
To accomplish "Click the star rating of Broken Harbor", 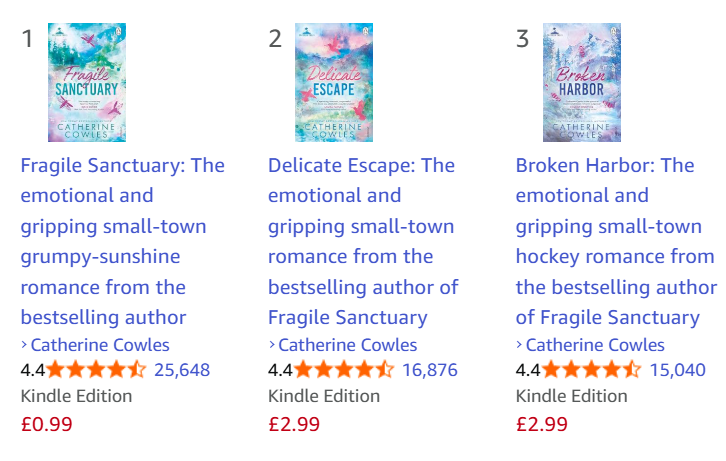I will 591,370.
